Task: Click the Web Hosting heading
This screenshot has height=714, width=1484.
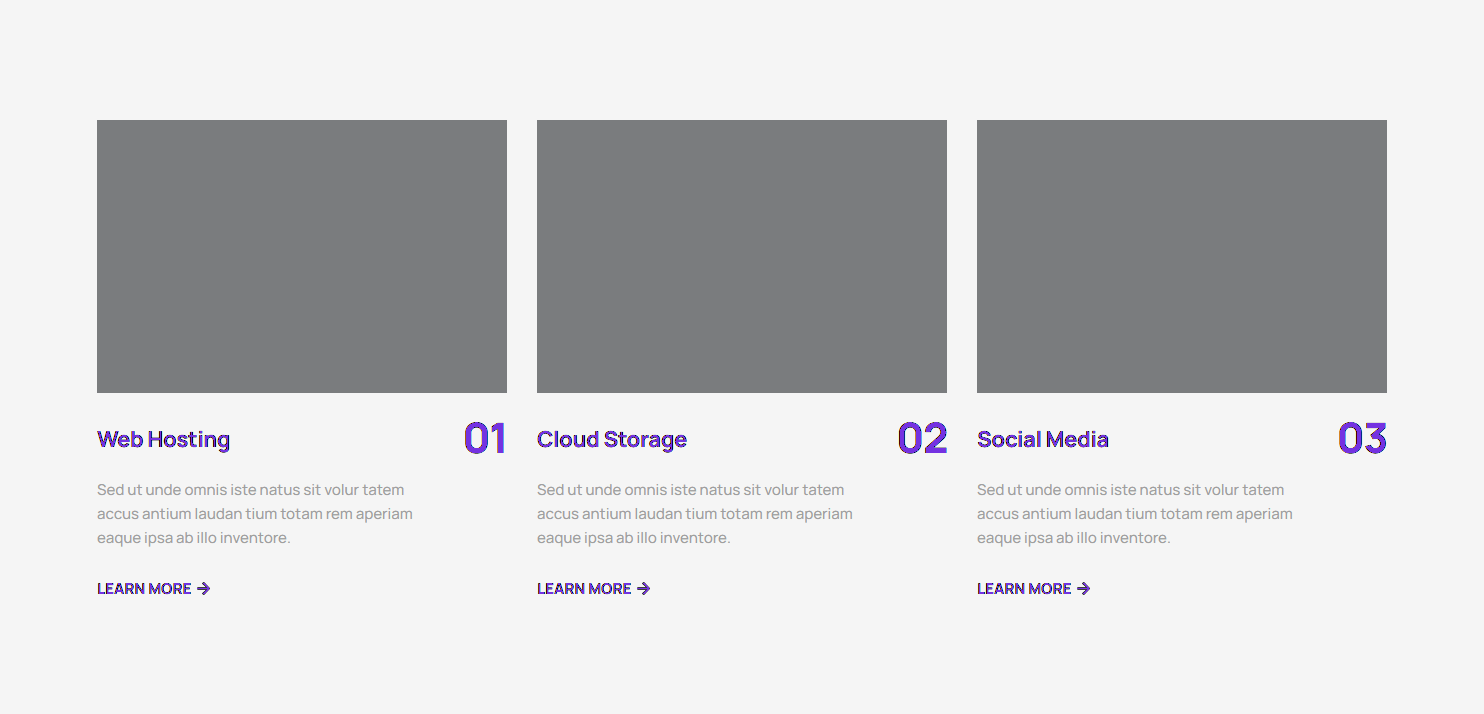Action: (163, 440)
